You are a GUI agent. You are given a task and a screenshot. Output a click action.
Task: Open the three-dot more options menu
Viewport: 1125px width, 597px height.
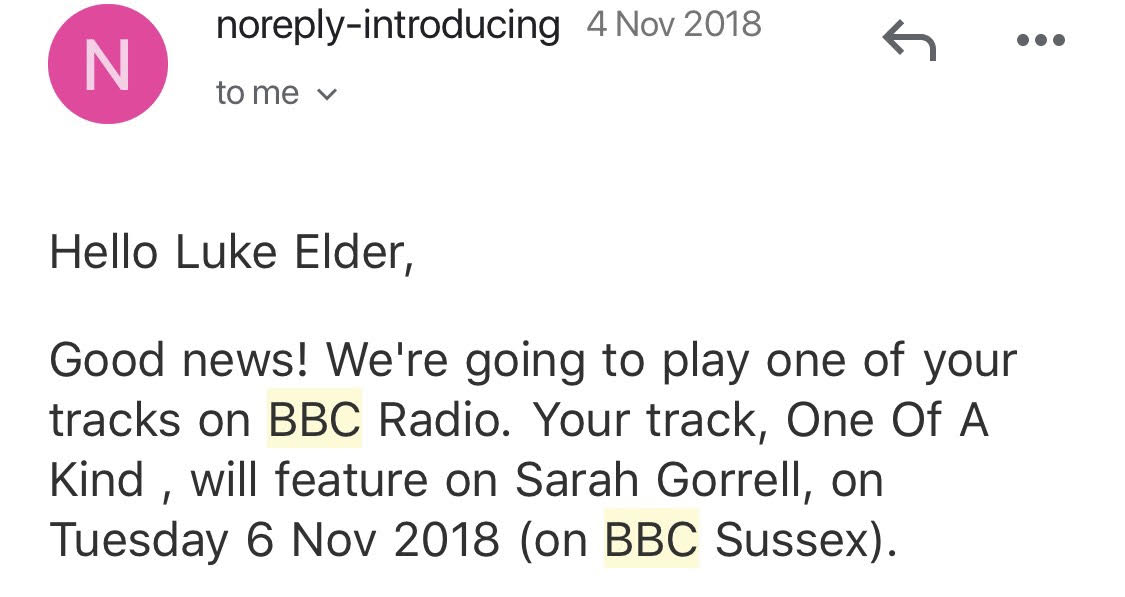pyautogui.click(x=1040, y=41)
